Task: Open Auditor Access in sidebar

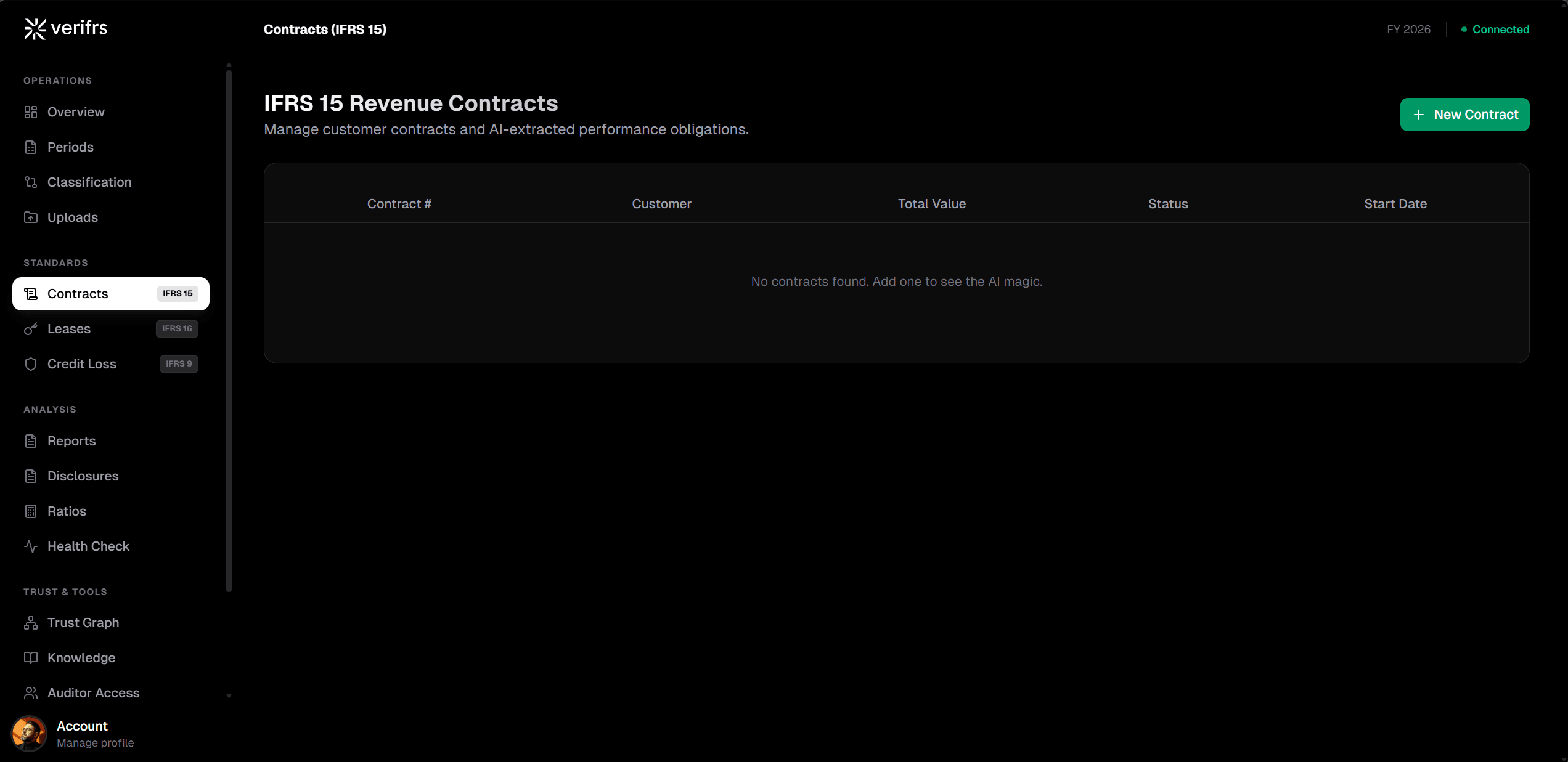Action: click(93, 693)
